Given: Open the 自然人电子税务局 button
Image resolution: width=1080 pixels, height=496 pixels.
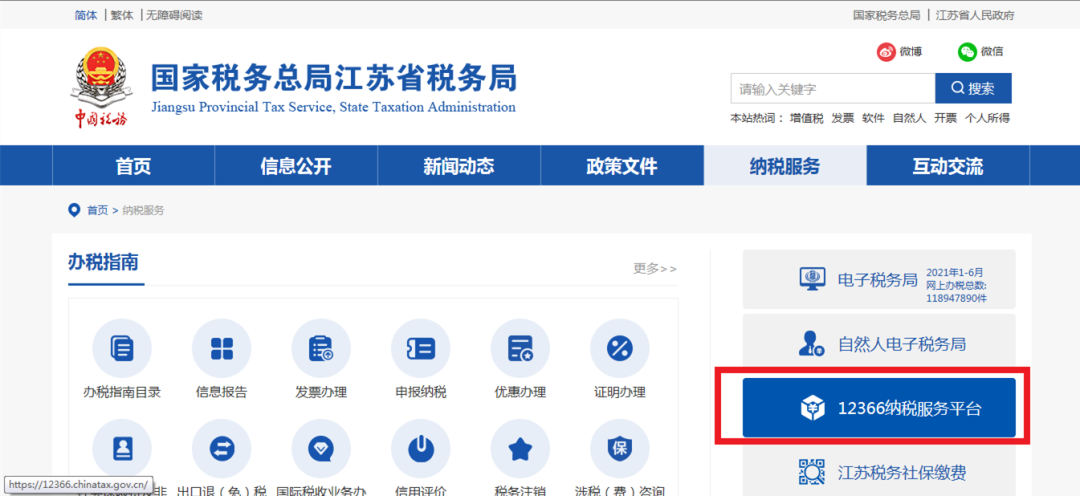Looking at the screenshot, I should click(879, 343).
